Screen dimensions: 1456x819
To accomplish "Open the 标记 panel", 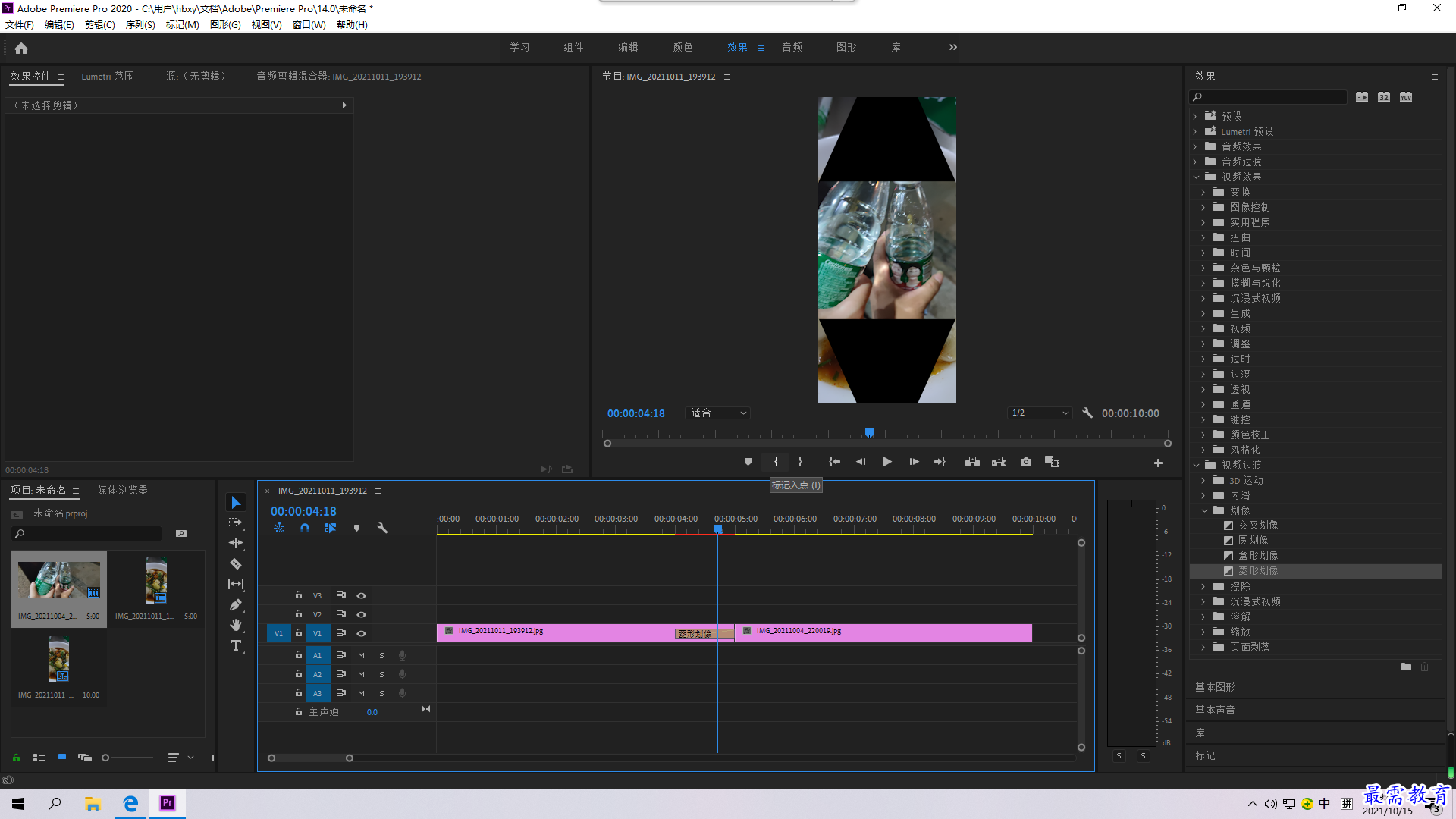I will pos(1205,755).
